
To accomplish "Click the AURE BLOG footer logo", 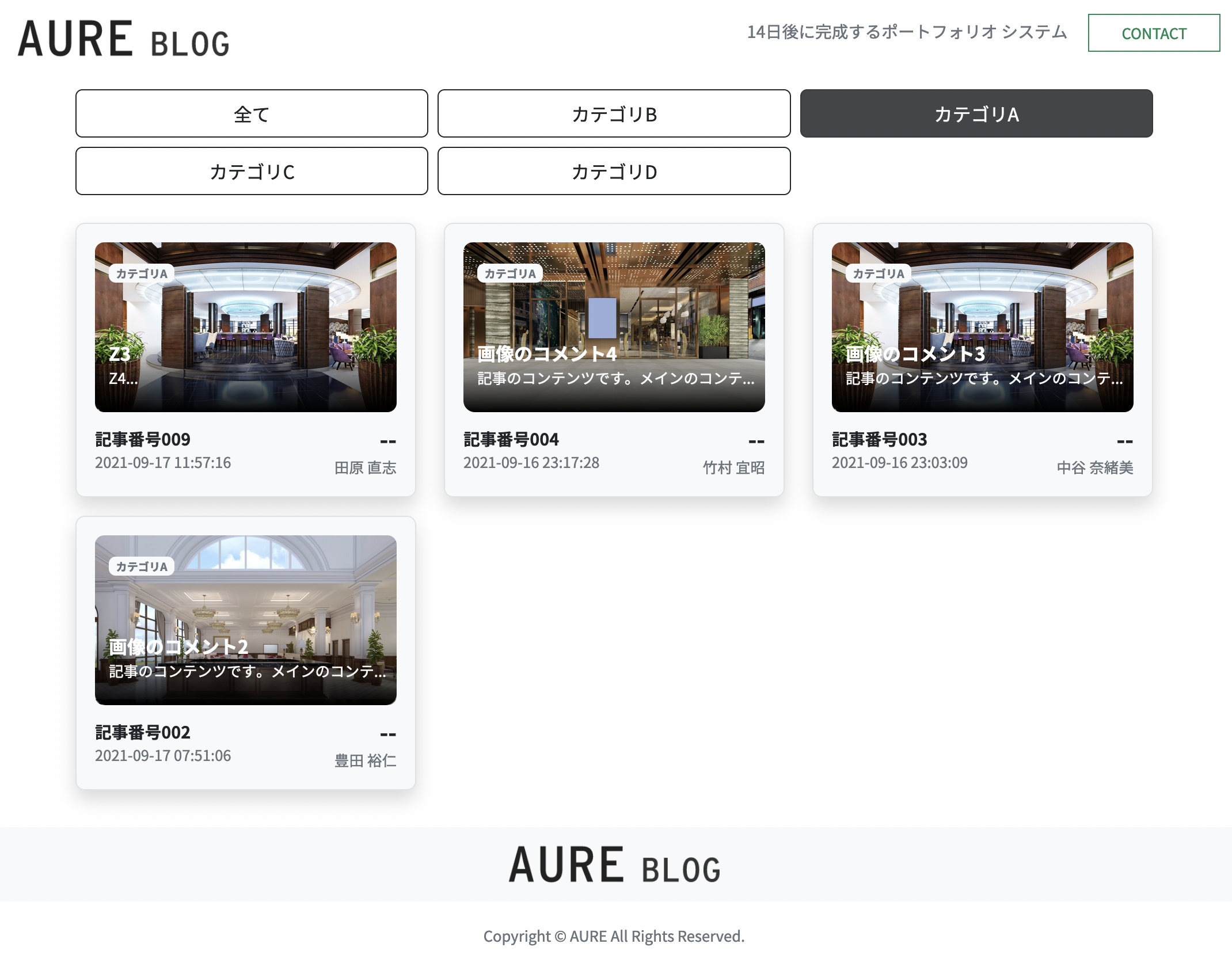I will (614, 865).
